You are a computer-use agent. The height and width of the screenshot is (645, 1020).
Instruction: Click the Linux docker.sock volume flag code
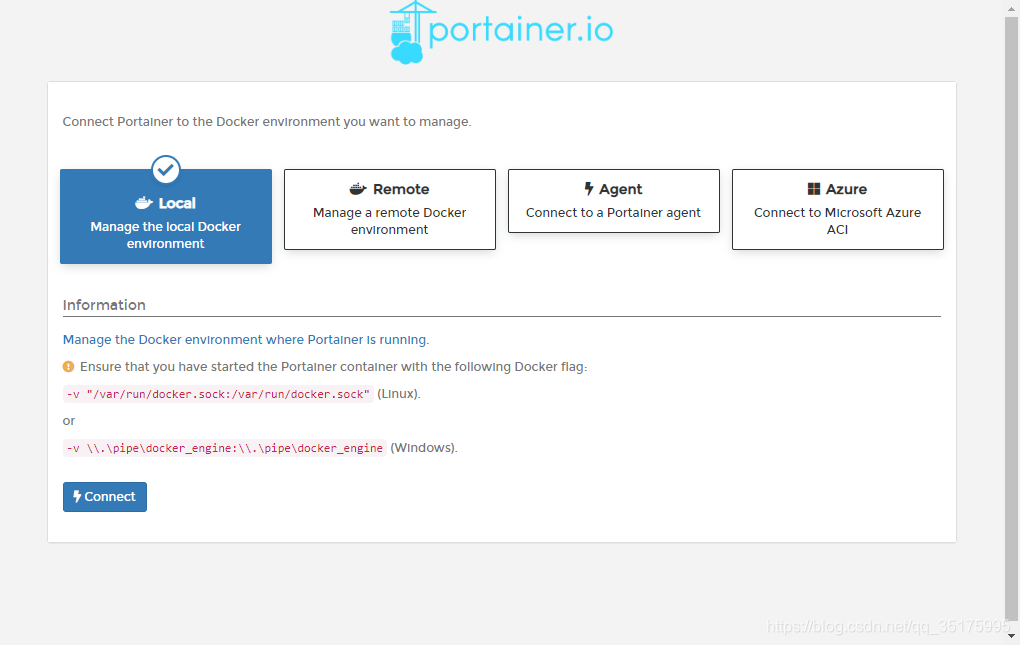(x=218, y=394)
